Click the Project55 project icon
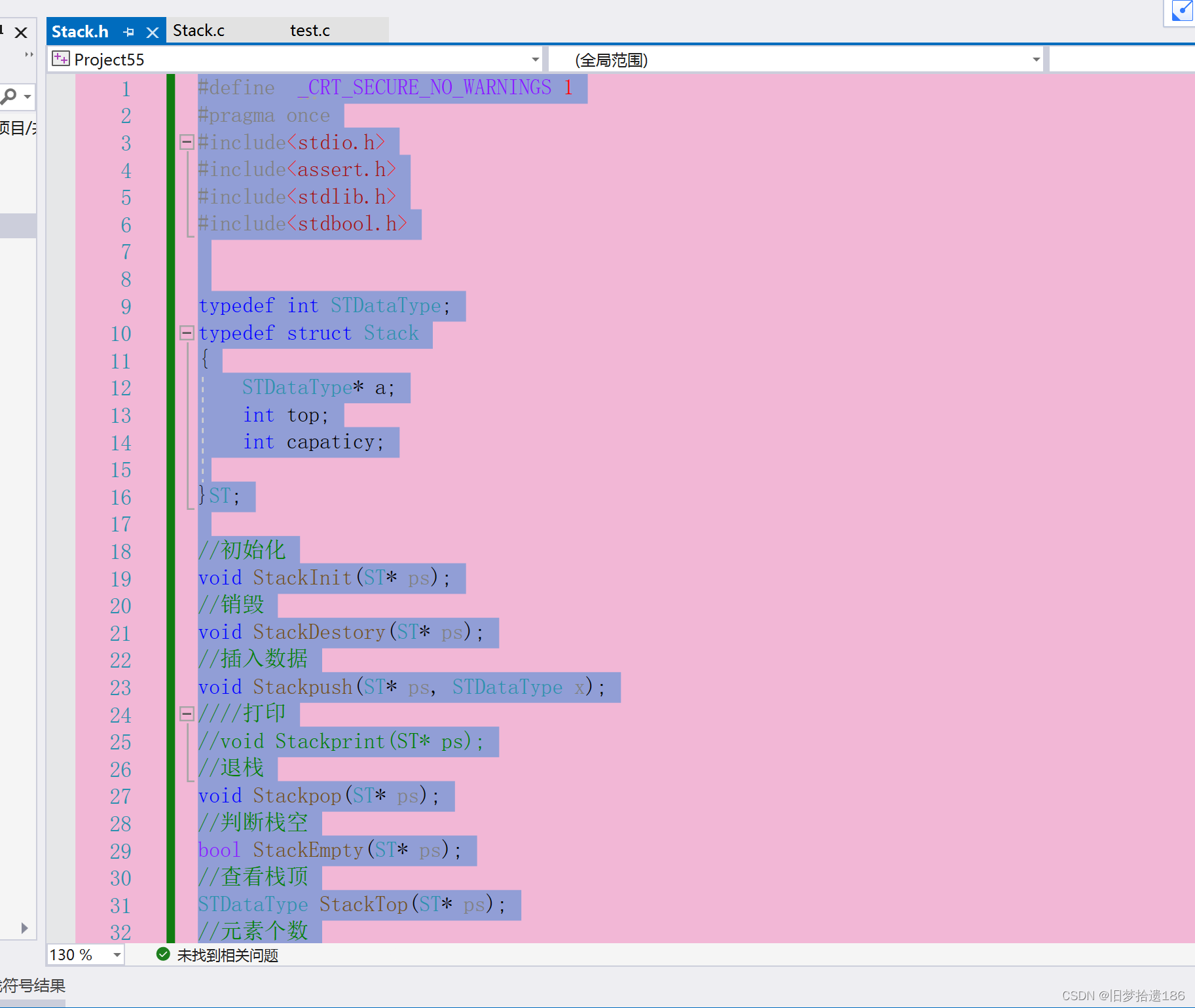Viewport: 1195px width, 1008px height. [x=61, y=59]
